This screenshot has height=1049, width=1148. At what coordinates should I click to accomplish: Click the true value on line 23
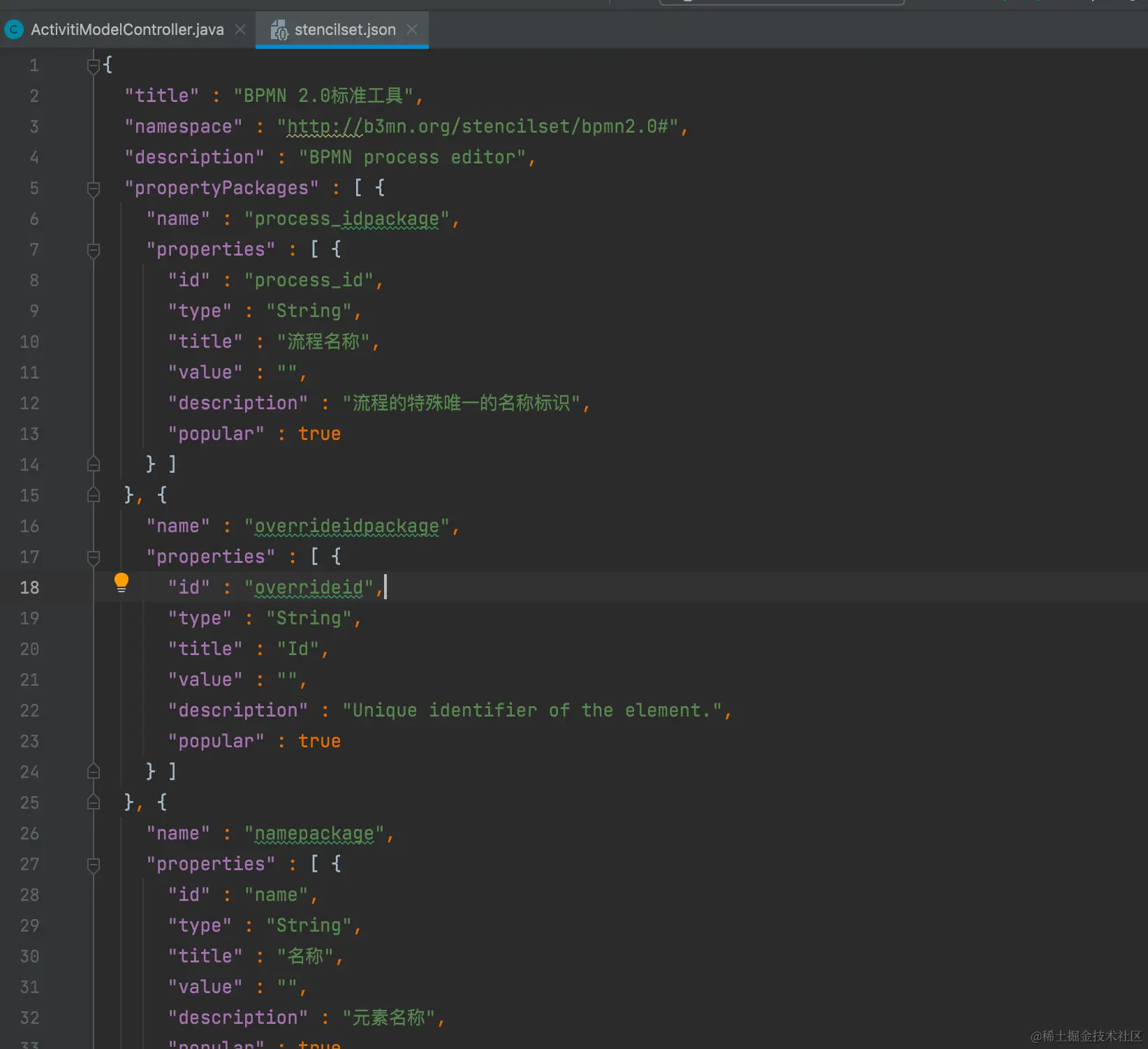pyautogui.click(x=320, y=741)
